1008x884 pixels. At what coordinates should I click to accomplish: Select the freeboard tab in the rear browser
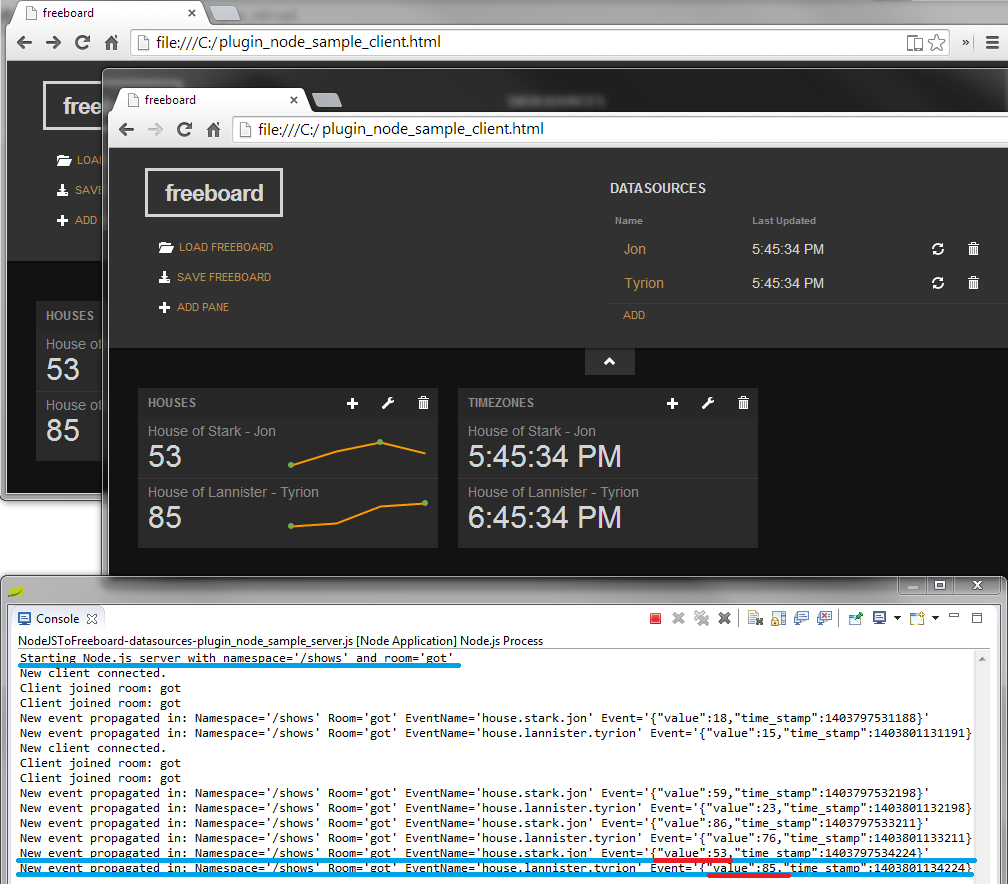coord(106,13)
